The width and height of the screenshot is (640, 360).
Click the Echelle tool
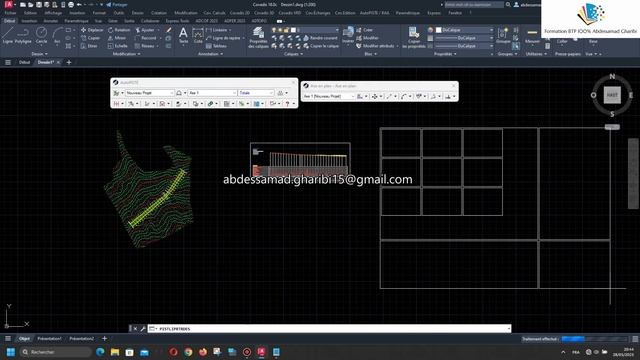[x=118, y=46]
